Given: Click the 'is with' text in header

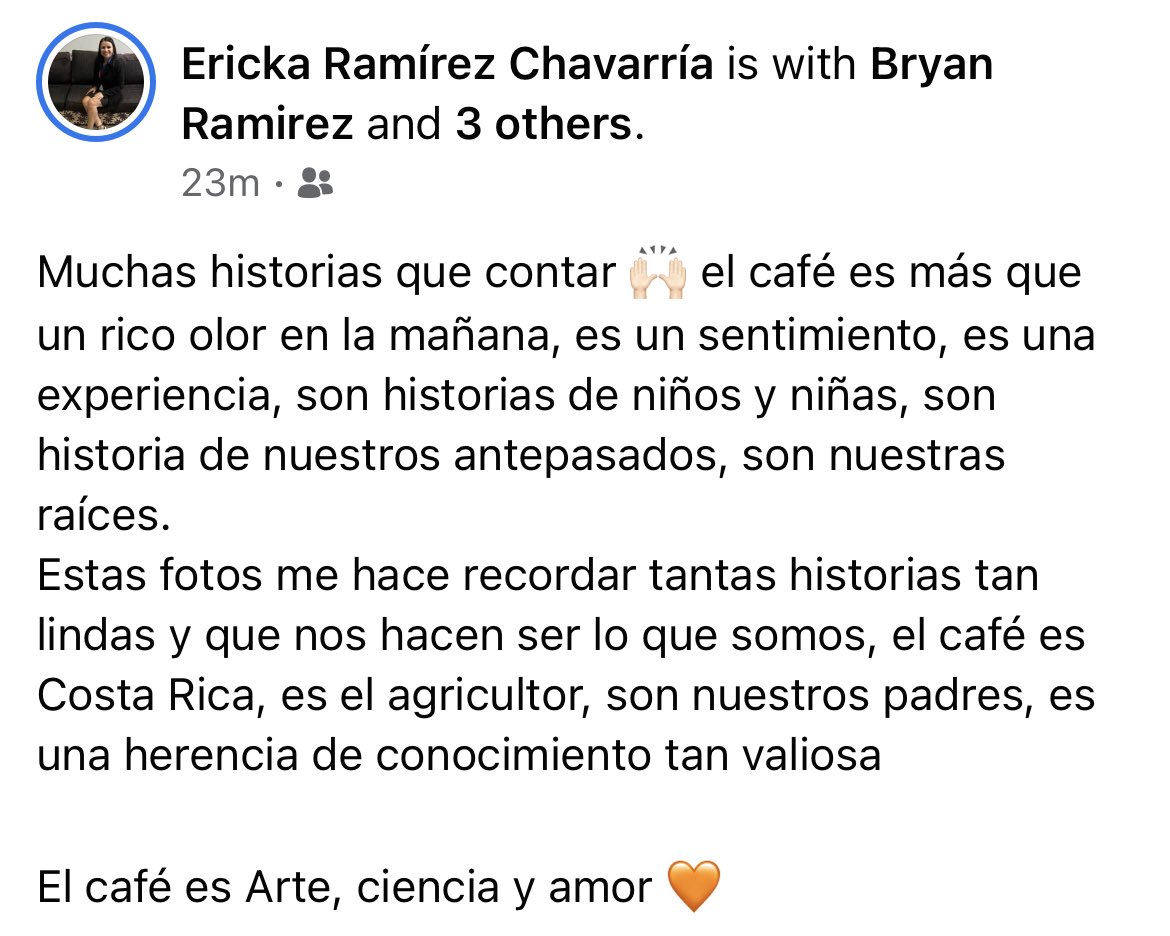Looking at the screenshot, I should point(792,63).
